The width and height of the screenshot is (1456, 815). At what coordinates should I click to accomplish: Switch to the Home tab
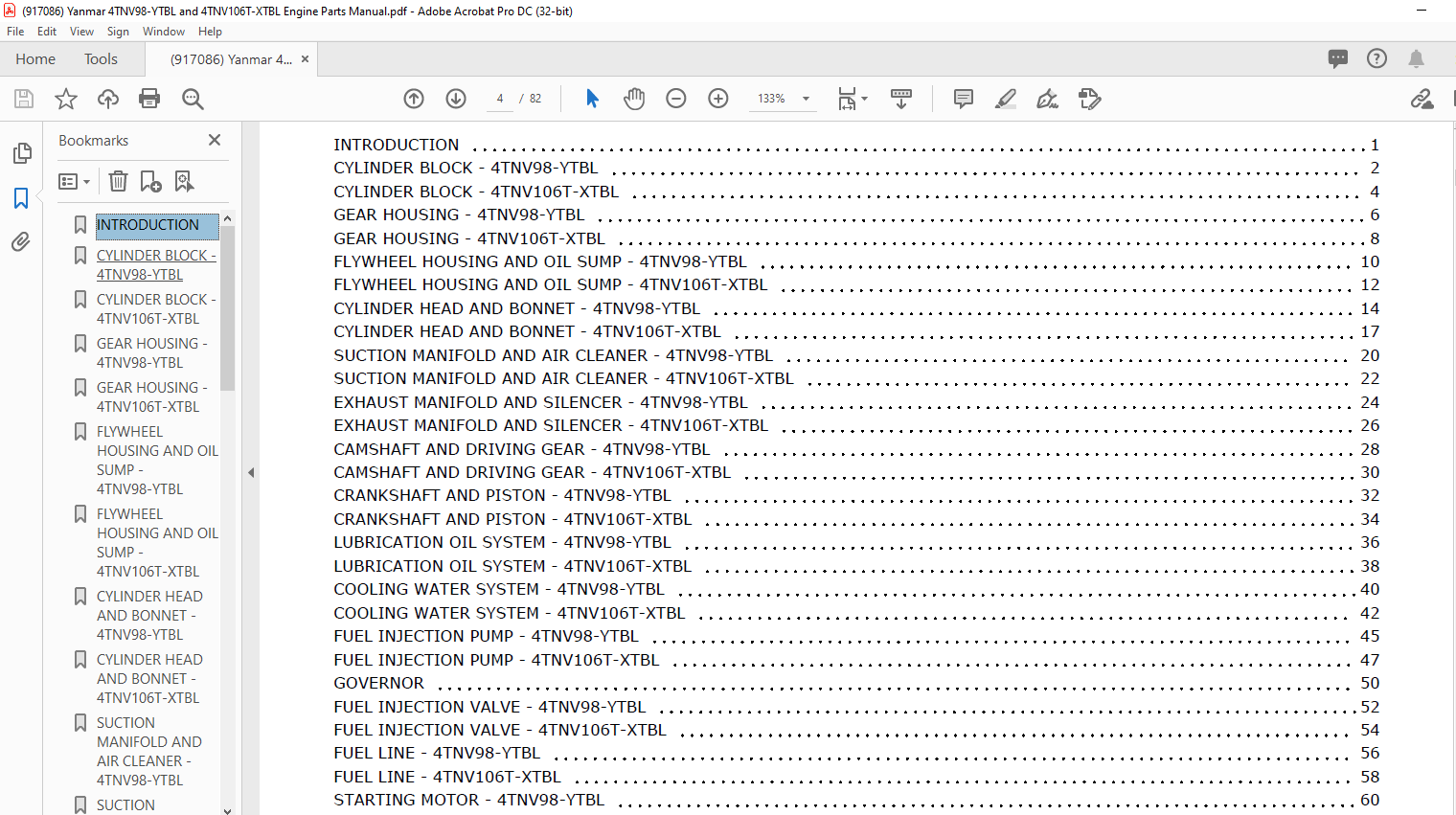click(x=35, y=59)
